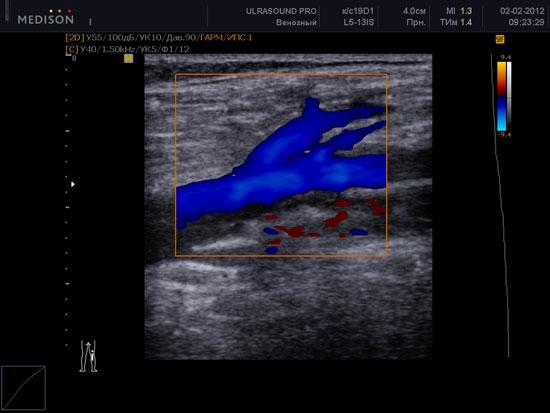Click the 02-02-2012 date display
Viewport: 550px width, 413px height.
(522, 11)
